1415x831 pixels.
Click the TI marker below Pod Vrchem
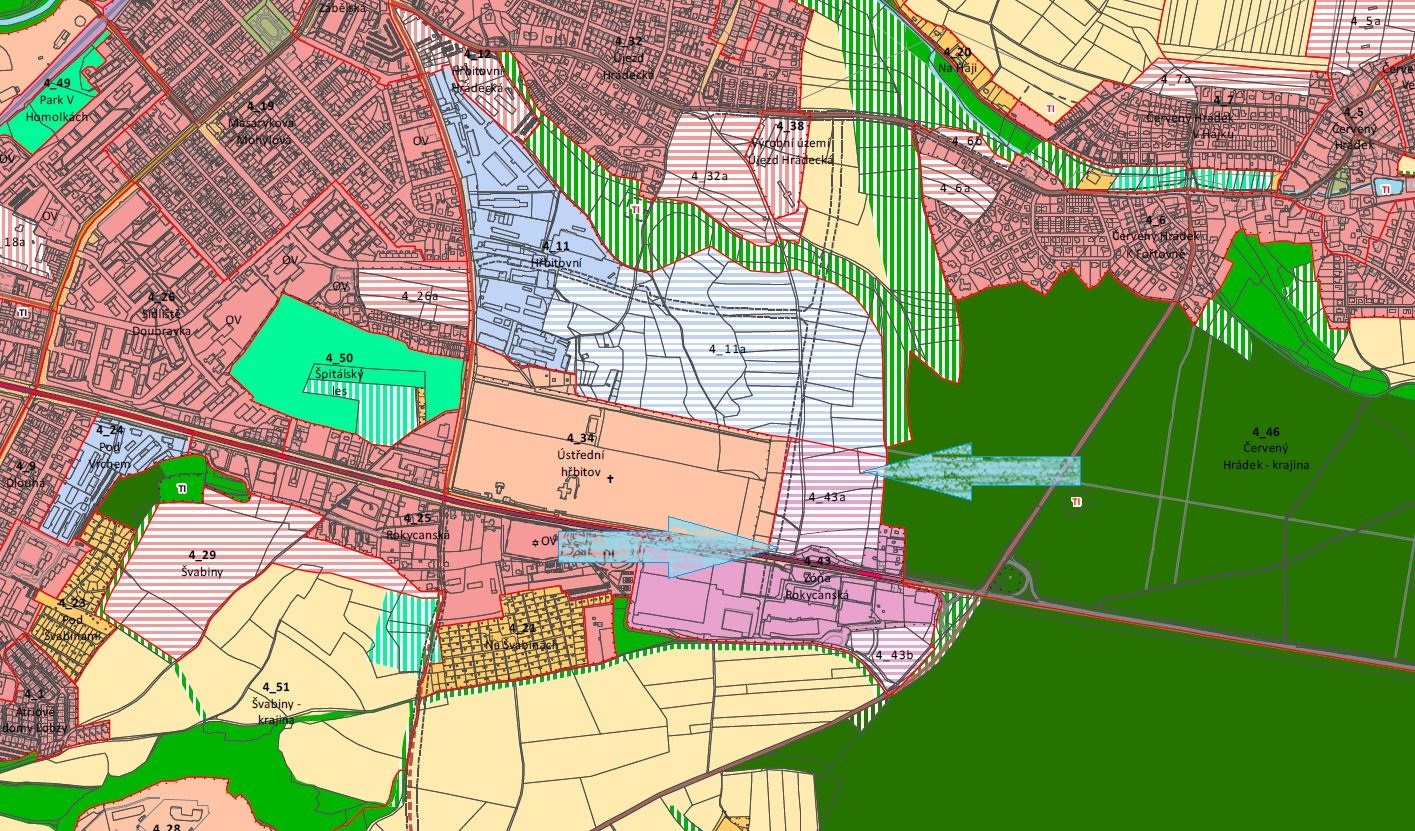pyautogui.click(x=181, y=489)
